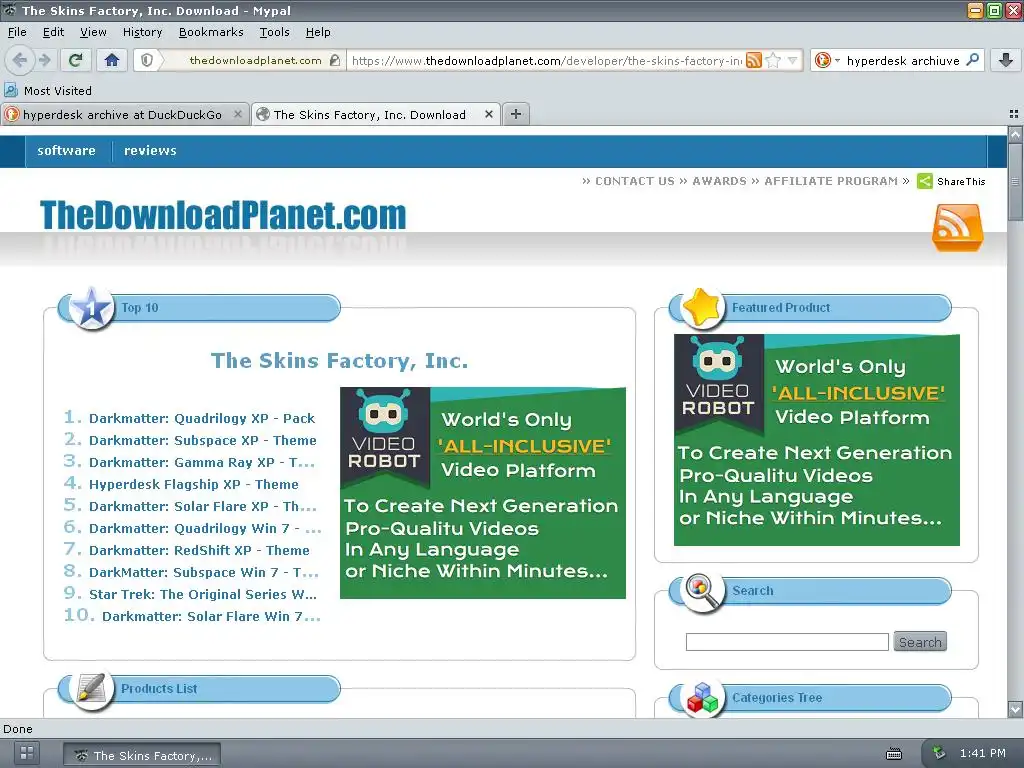This screenshot has height=768, width=1024.
Task: Click the Featured Product yellow star icon
Action: click(702, 308)
